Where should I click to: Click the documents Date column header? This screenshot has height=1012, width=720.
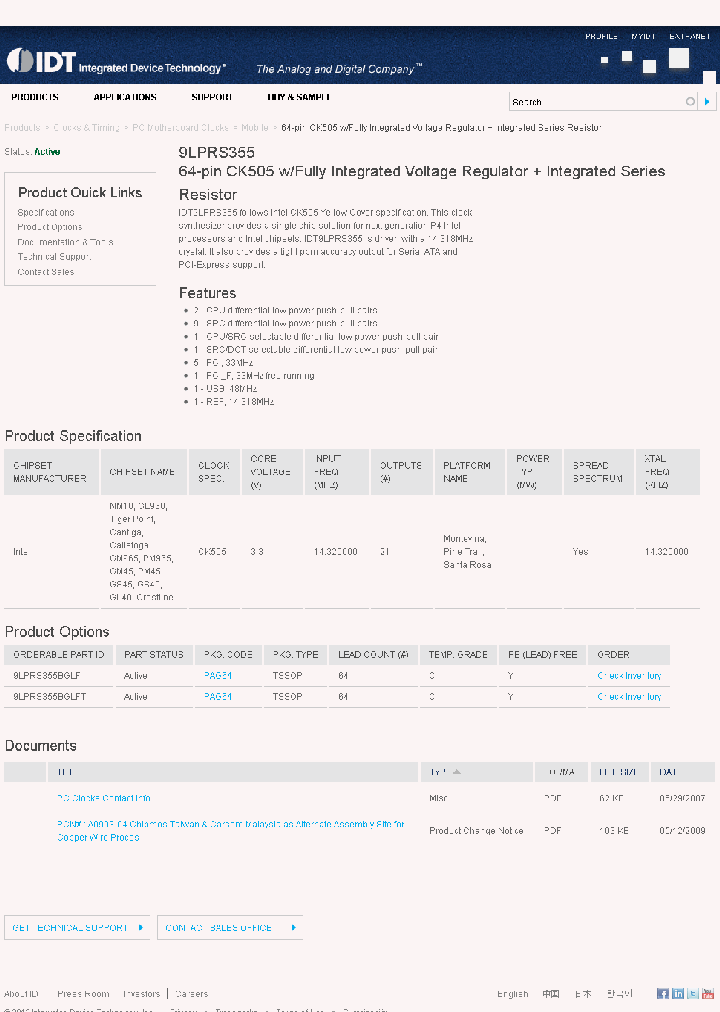pos(683,772)
